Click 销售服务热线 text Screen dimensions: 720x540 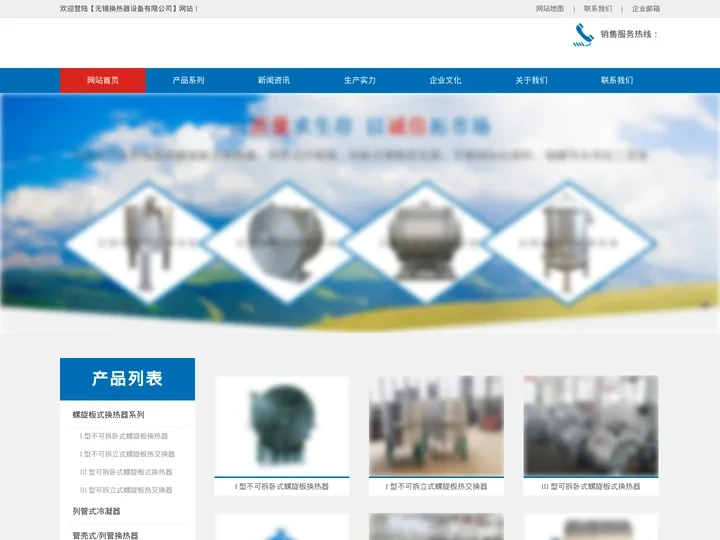point(629,34)
